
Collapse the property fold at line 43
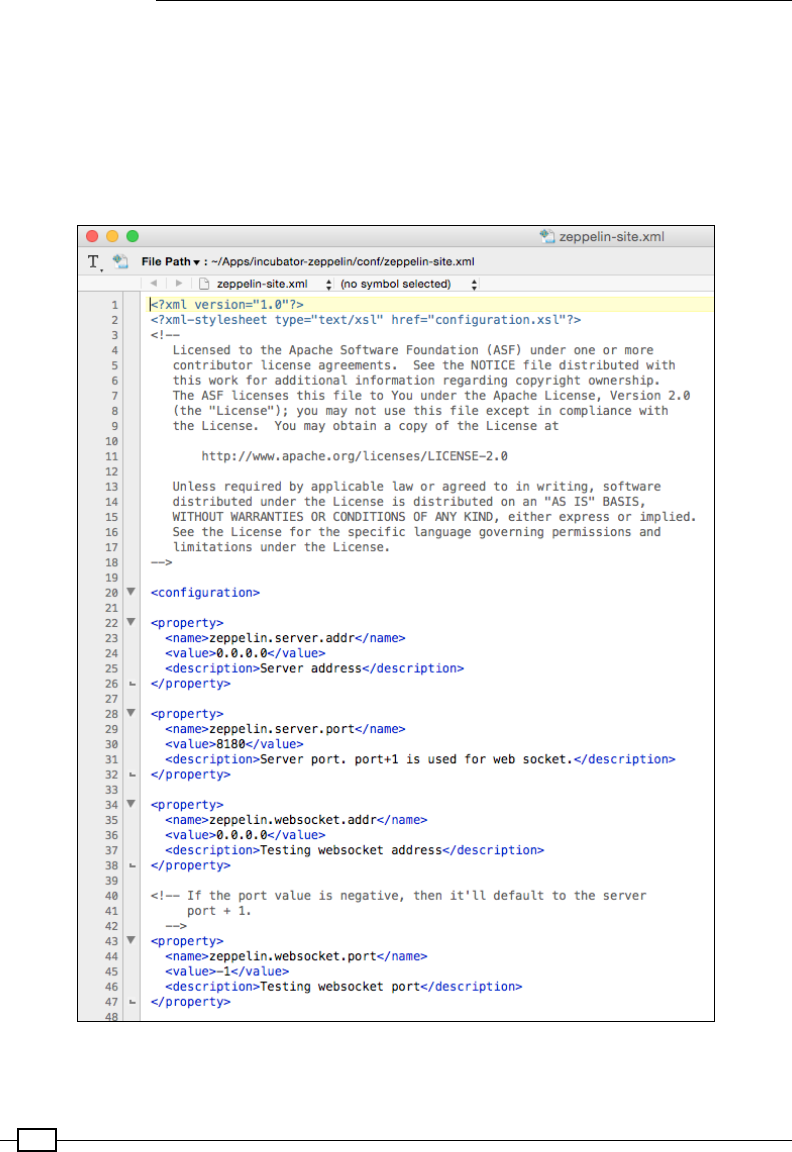(x=131, y=940)
